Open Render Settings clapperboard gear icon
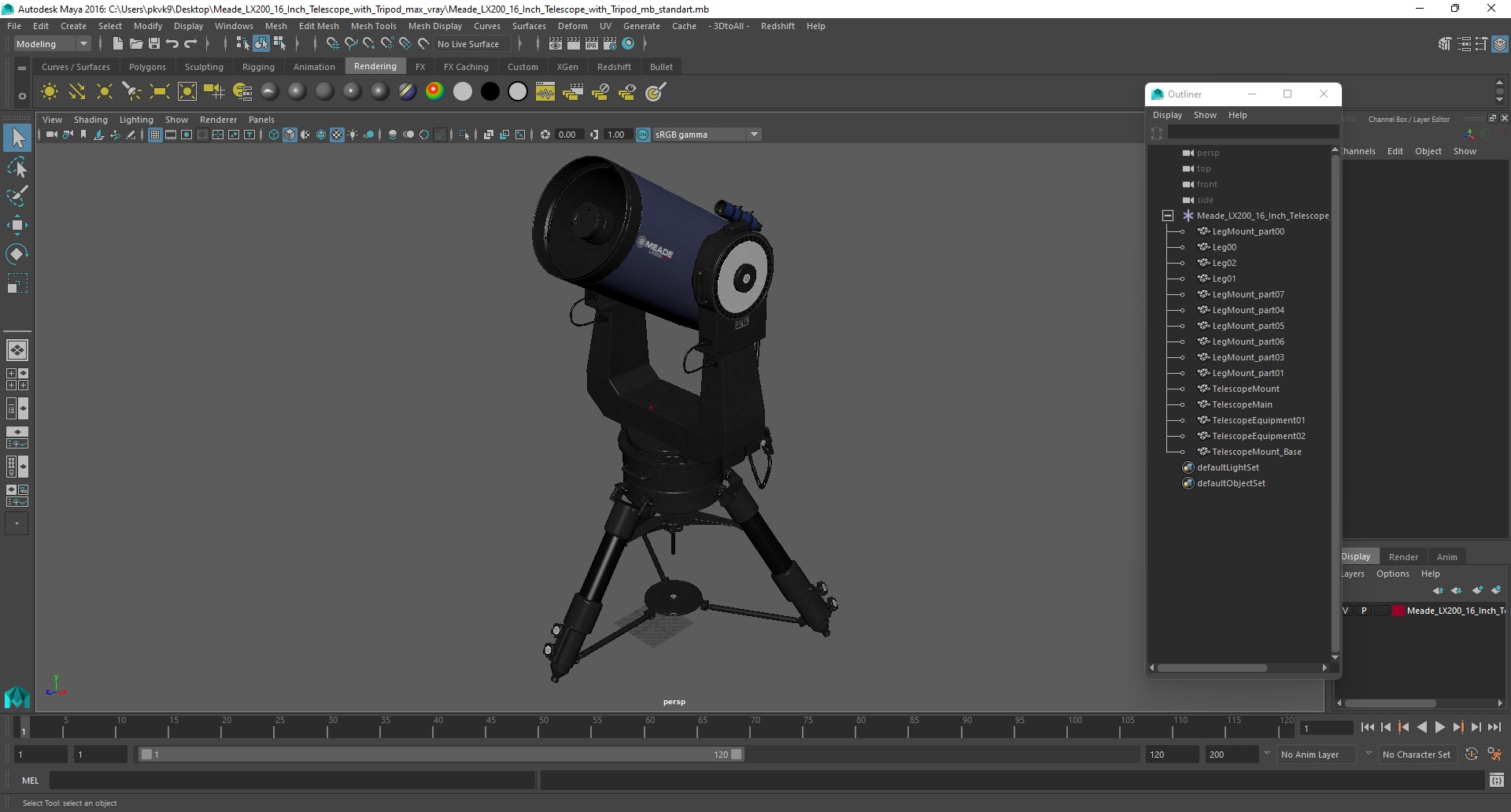The image size is (1511, 812). pos(610,44)
